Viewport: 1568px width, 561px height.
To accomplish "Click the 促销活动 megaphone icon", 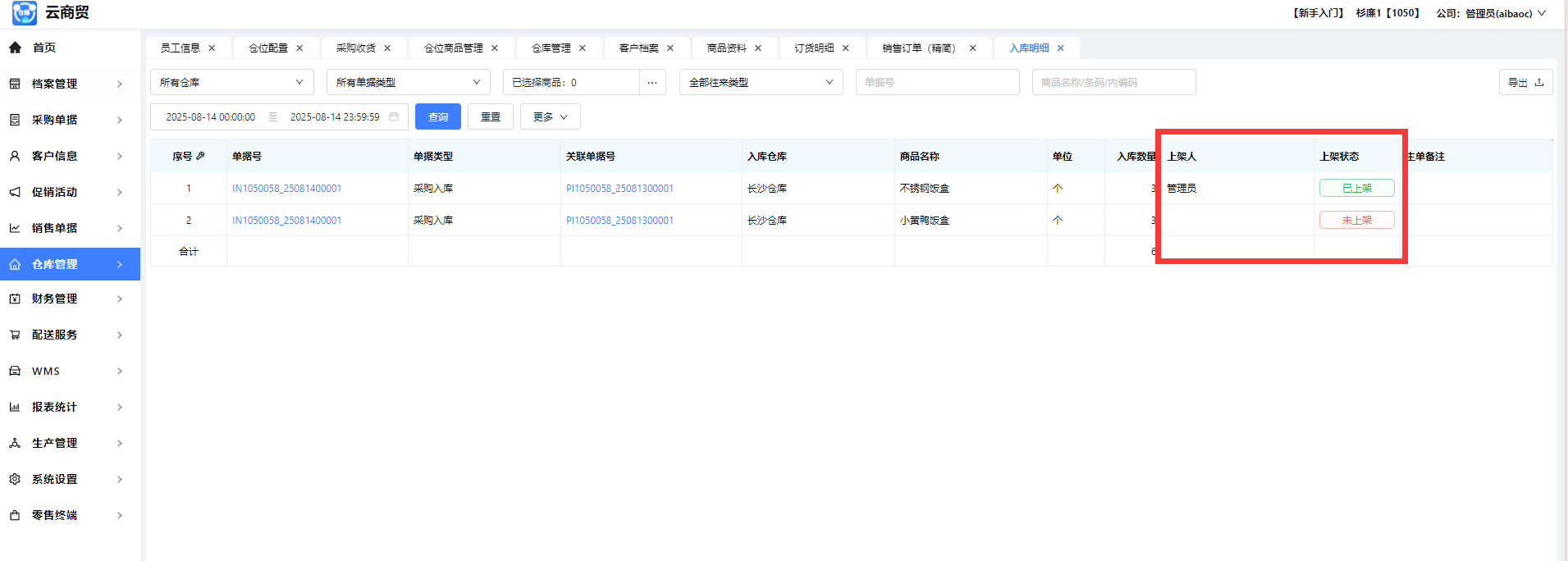I will (15, 192).
